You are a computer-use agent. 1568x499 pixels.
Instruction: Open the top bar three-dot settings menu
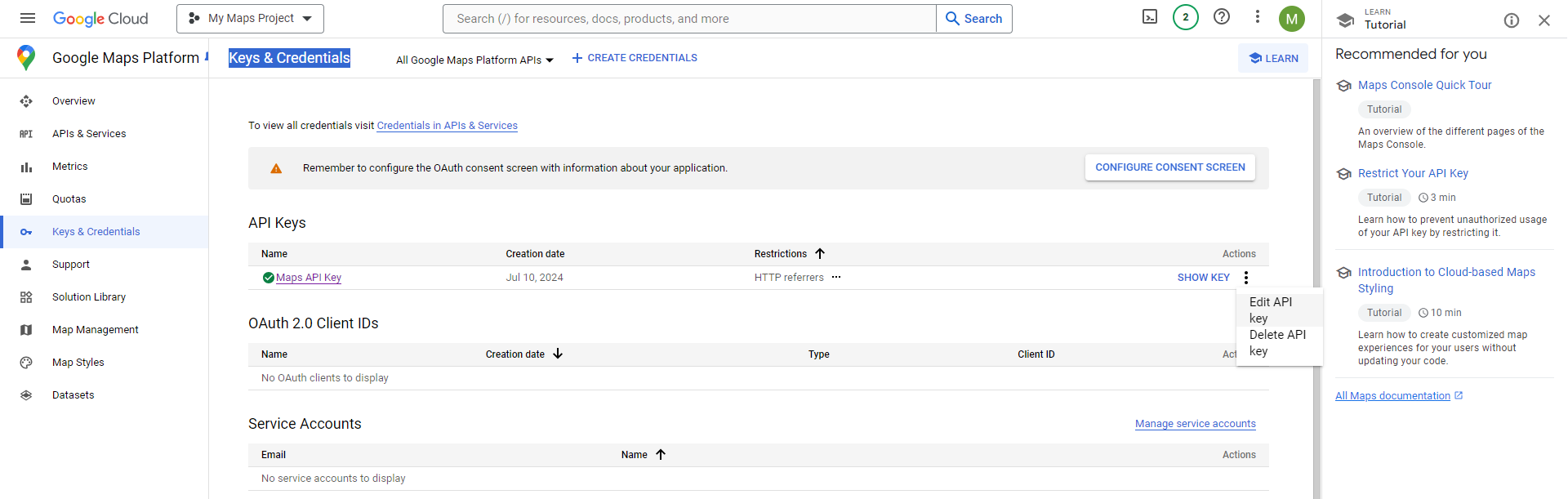1258,17
